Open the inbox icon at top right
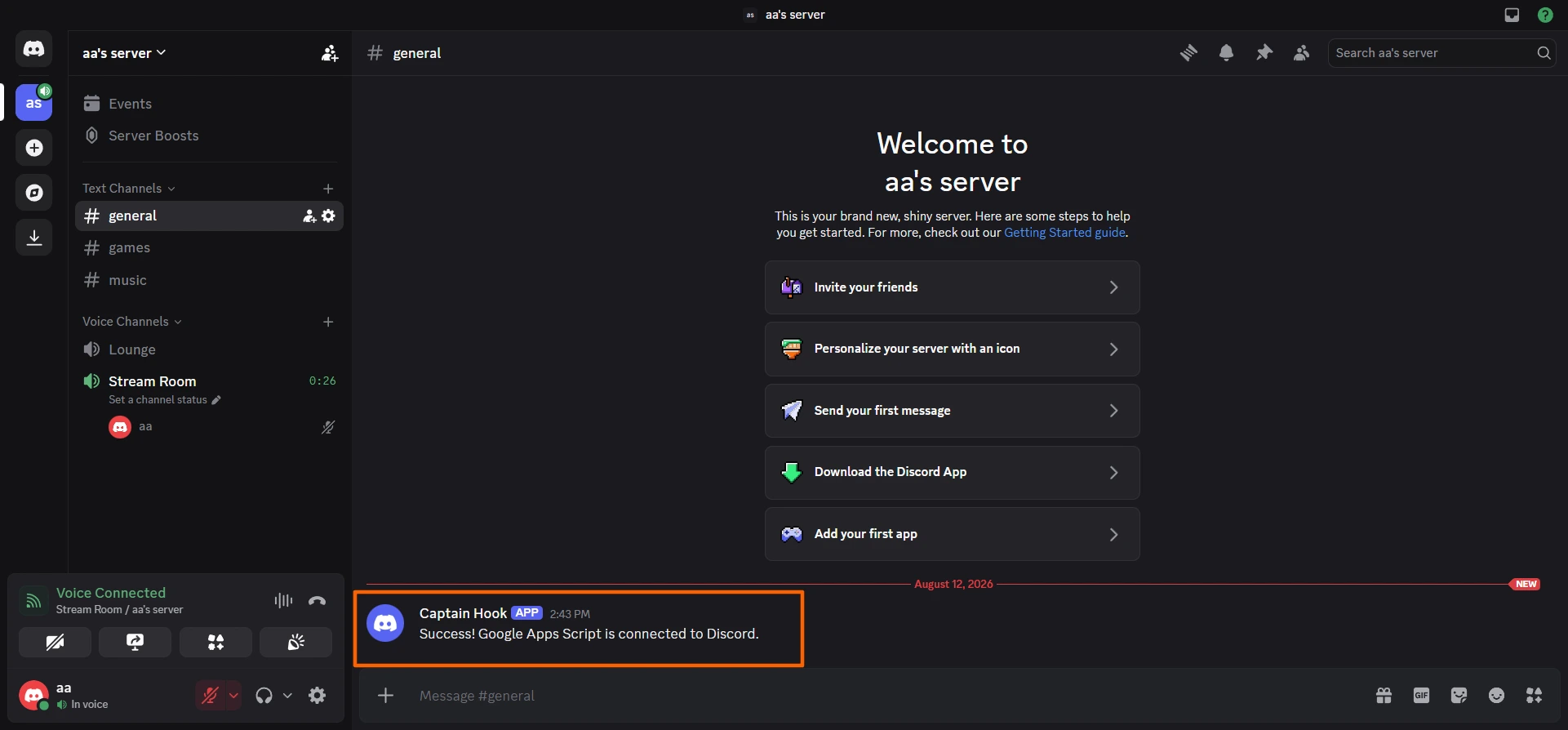1568x730 pixels. (1512, 15)
